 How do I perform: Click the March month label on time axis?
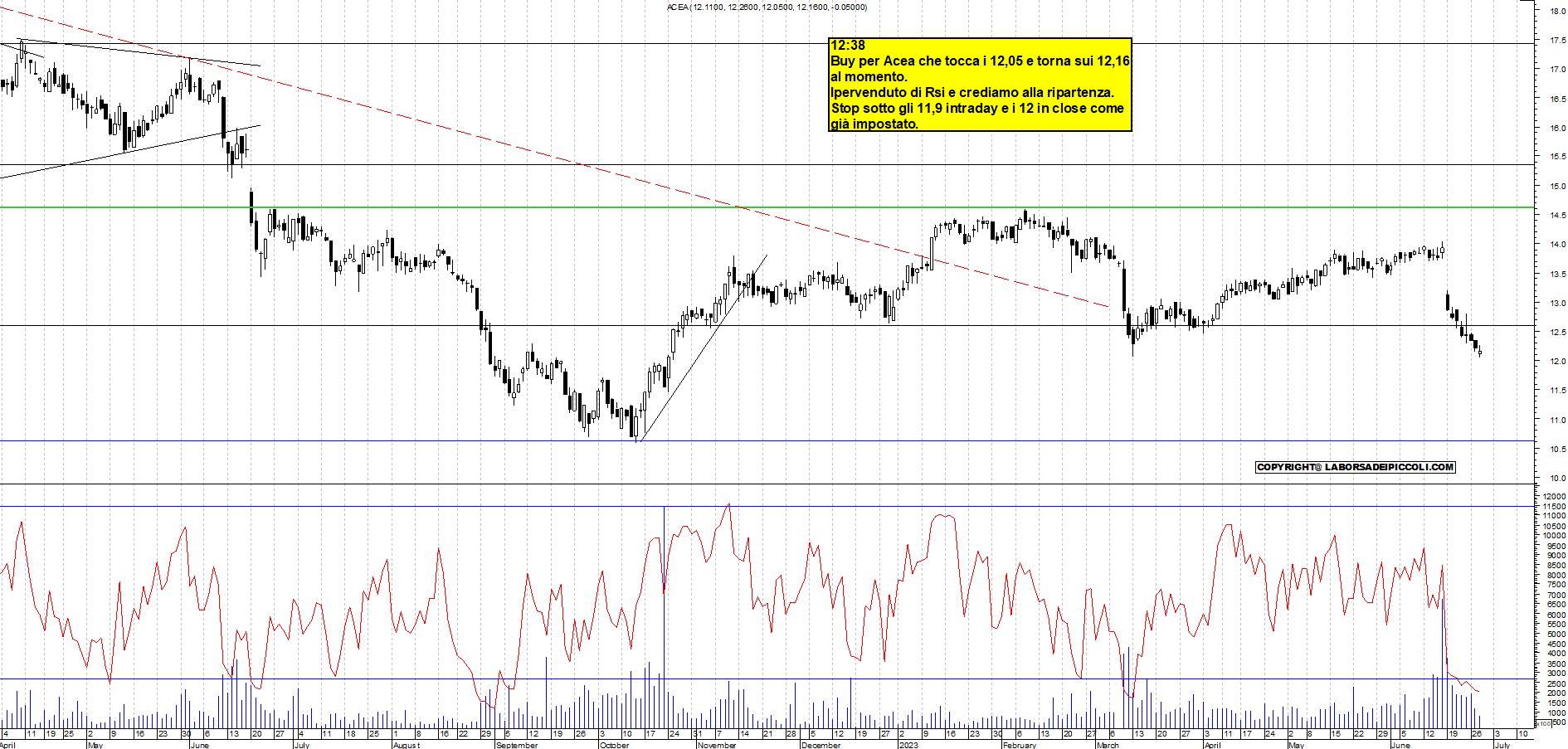(x=1108, y=745)
